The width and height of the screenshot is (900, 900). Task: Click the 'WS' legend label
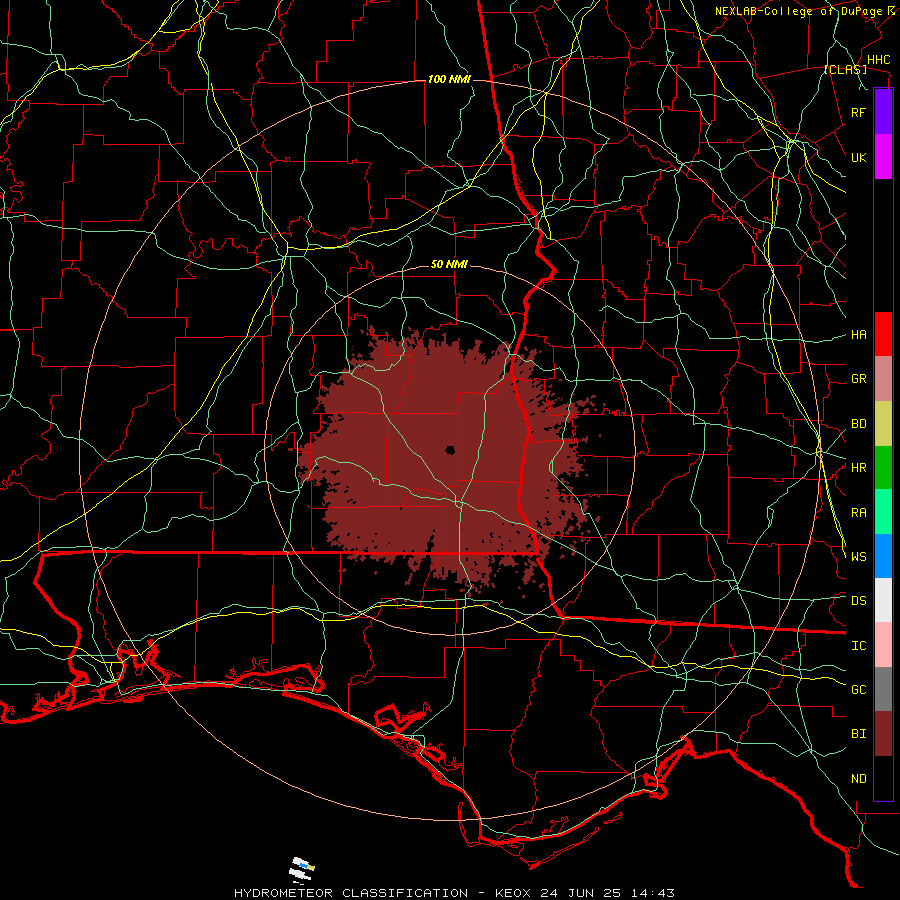[858, 557]
